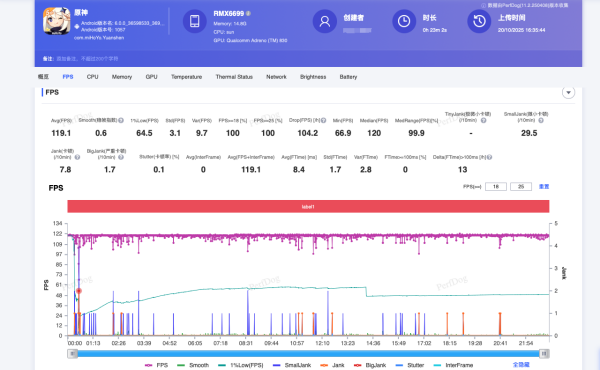Click the Median(FPS) value 120

[x=374, y=133]
